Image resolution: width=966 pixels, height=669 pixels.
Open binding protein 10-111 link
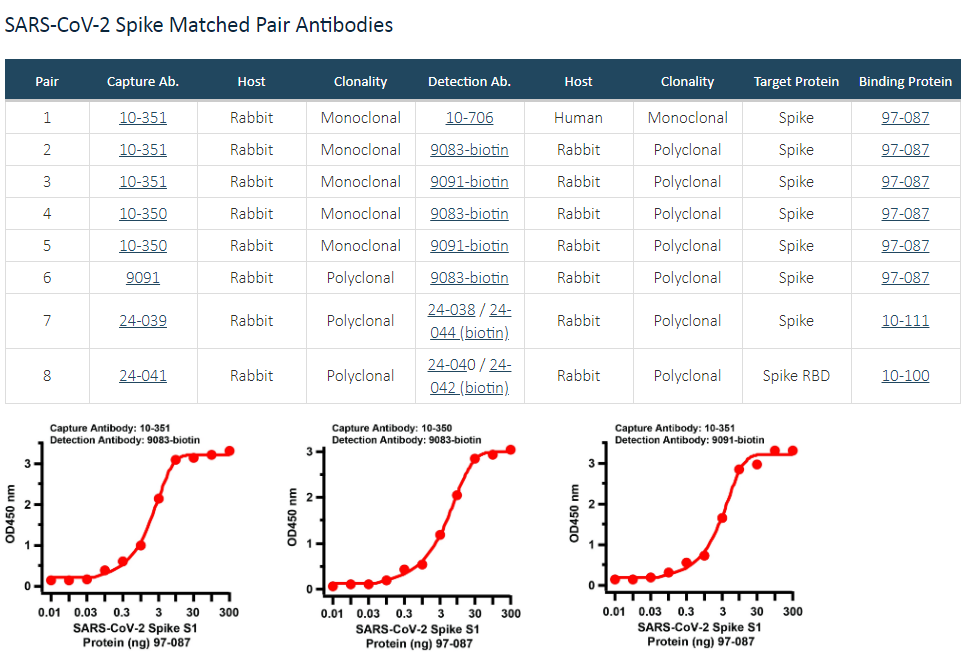(905, 321)
